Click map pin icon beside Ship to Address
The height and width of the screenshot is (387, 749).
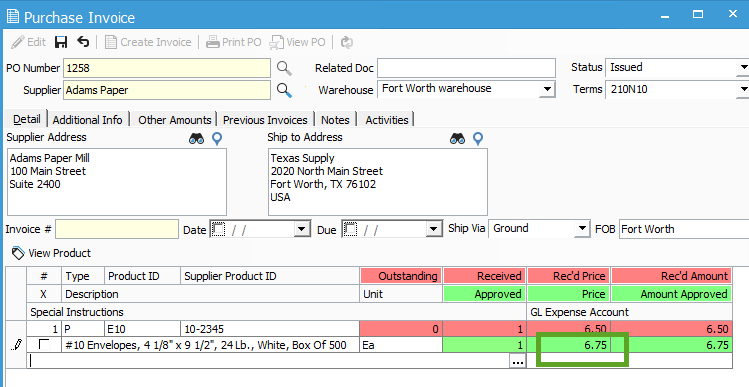pyautogui.click(x=478, y=139)
